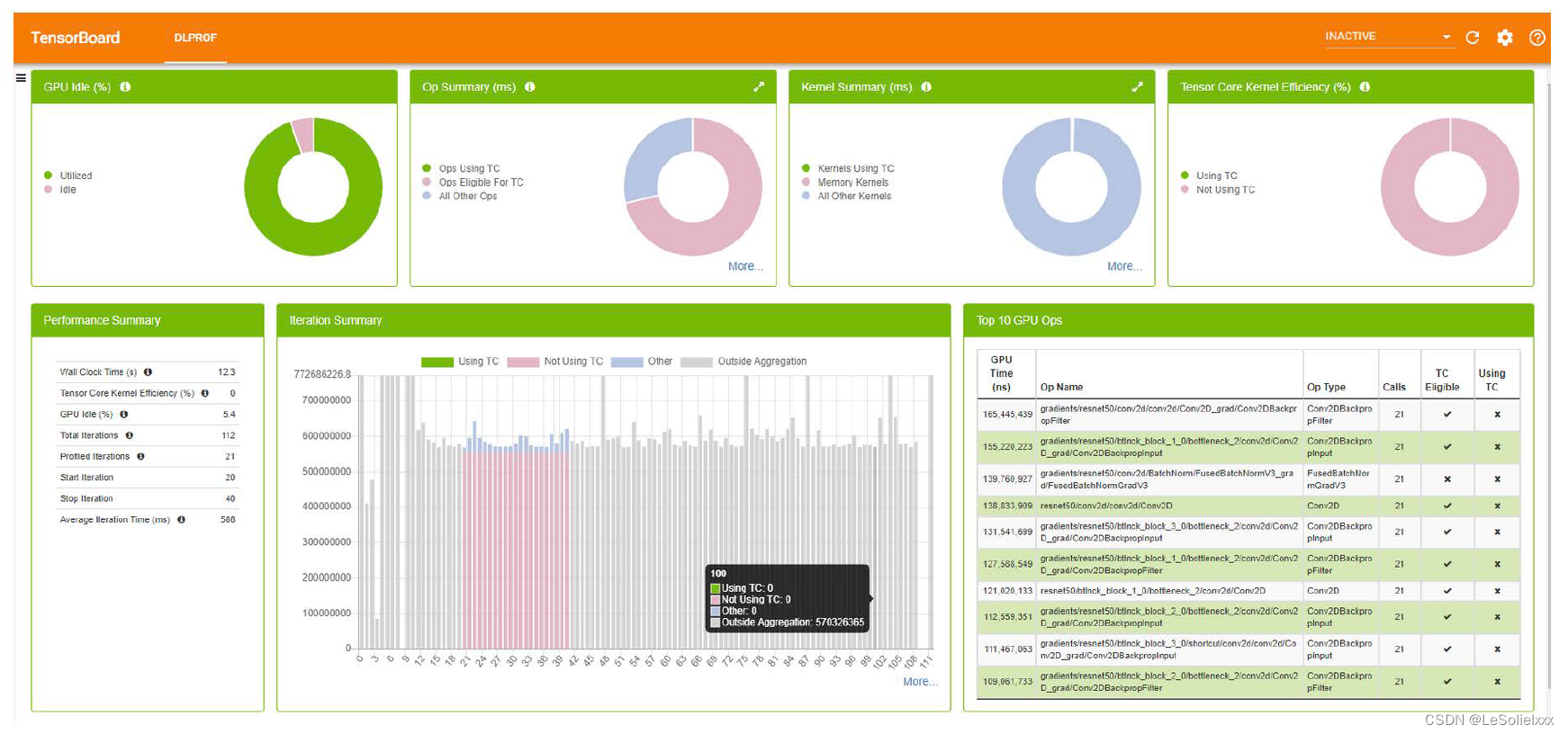Expand the Op Summary panel with arrow icon

[759, 87]
